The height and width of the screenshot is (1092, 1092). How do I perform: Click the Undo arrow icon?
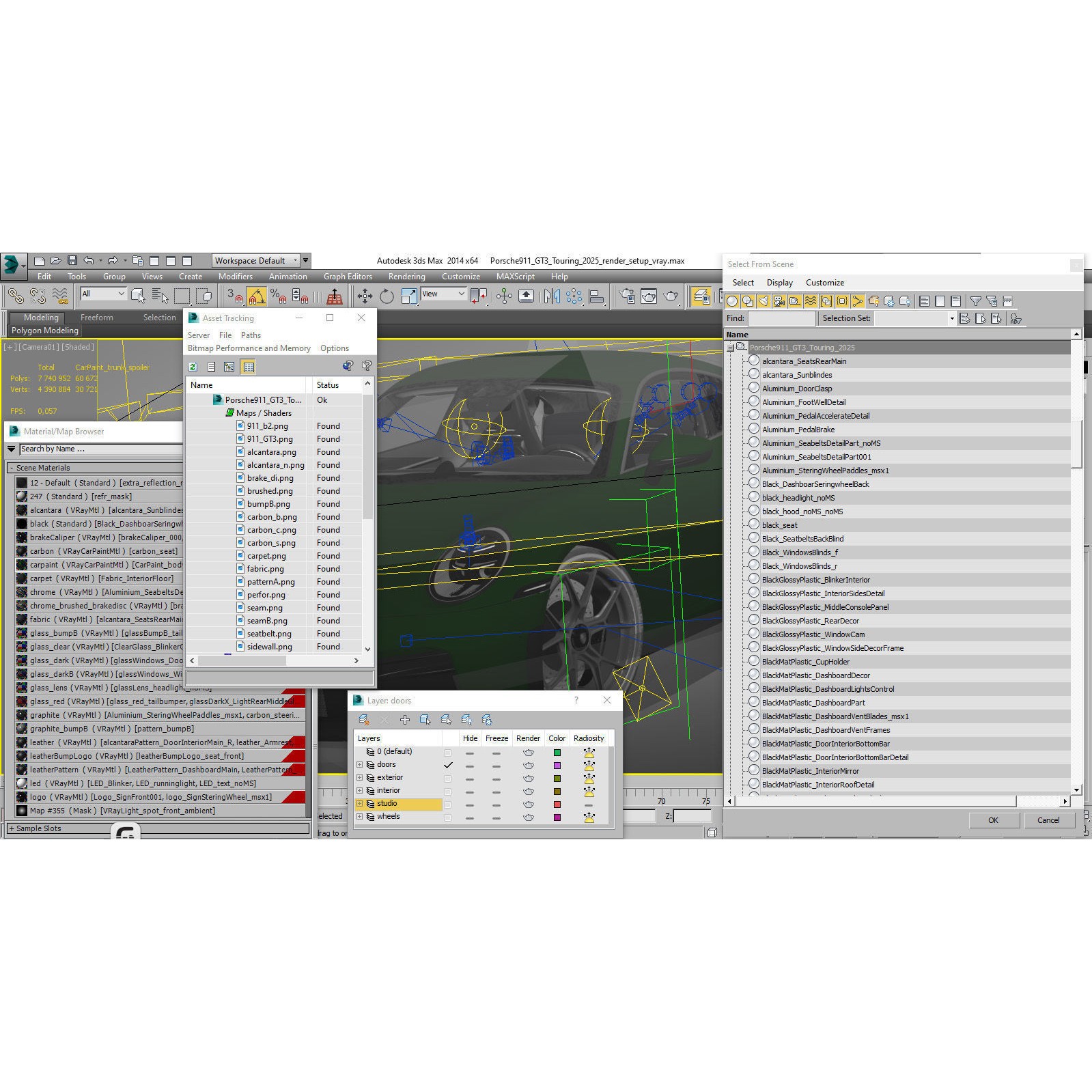tap(89, 261)
